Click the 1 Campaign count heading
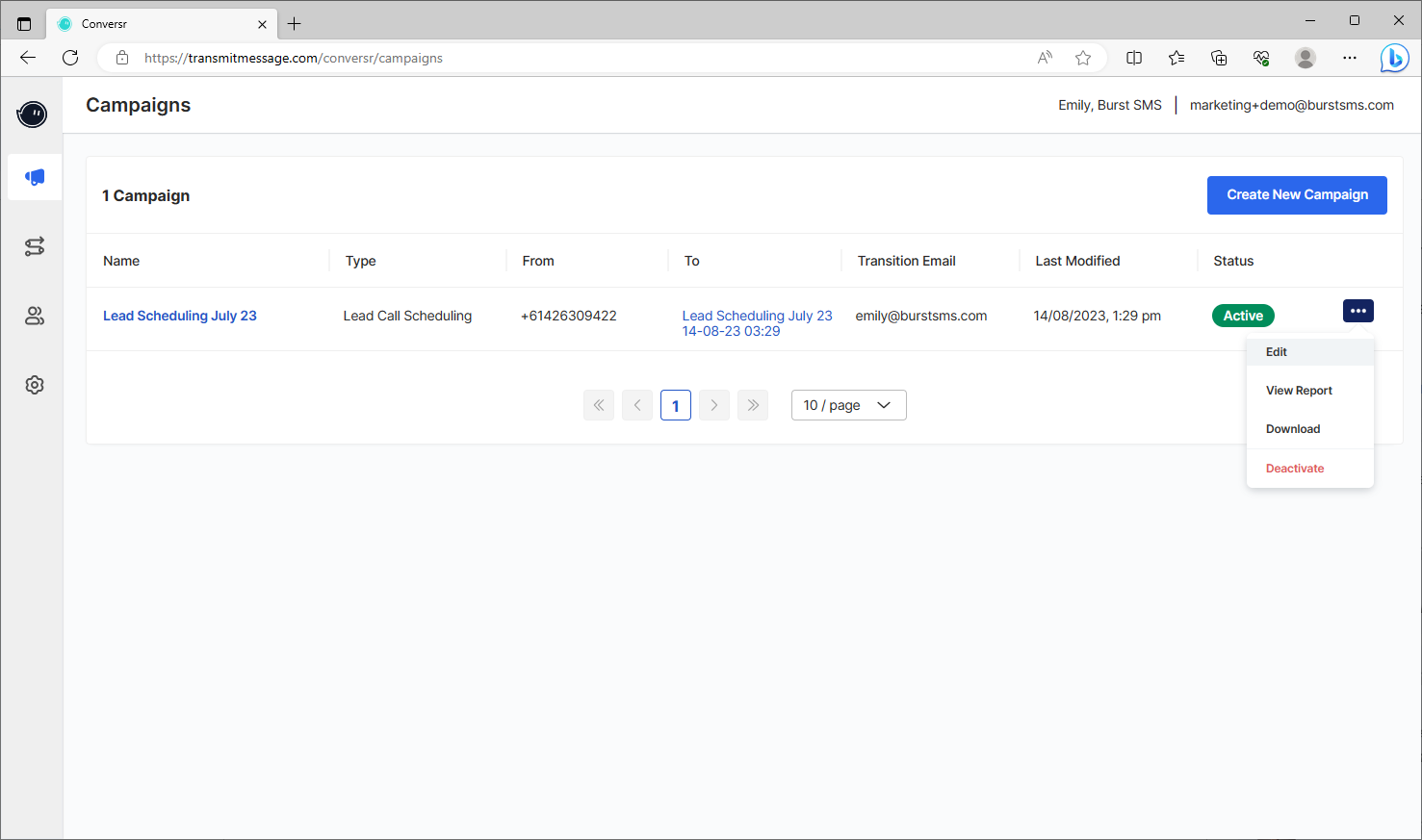 coord(146,195)
